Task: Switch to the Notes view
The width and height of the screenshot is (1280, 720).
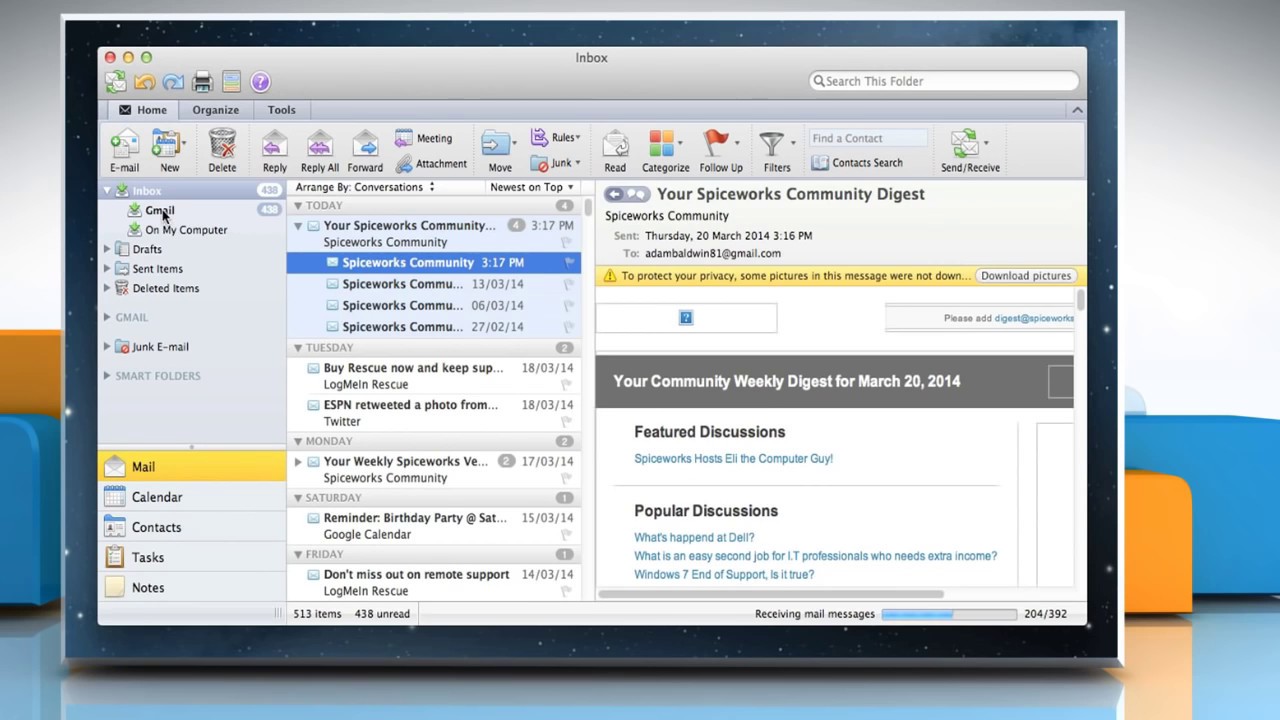Action: [192, 587]
